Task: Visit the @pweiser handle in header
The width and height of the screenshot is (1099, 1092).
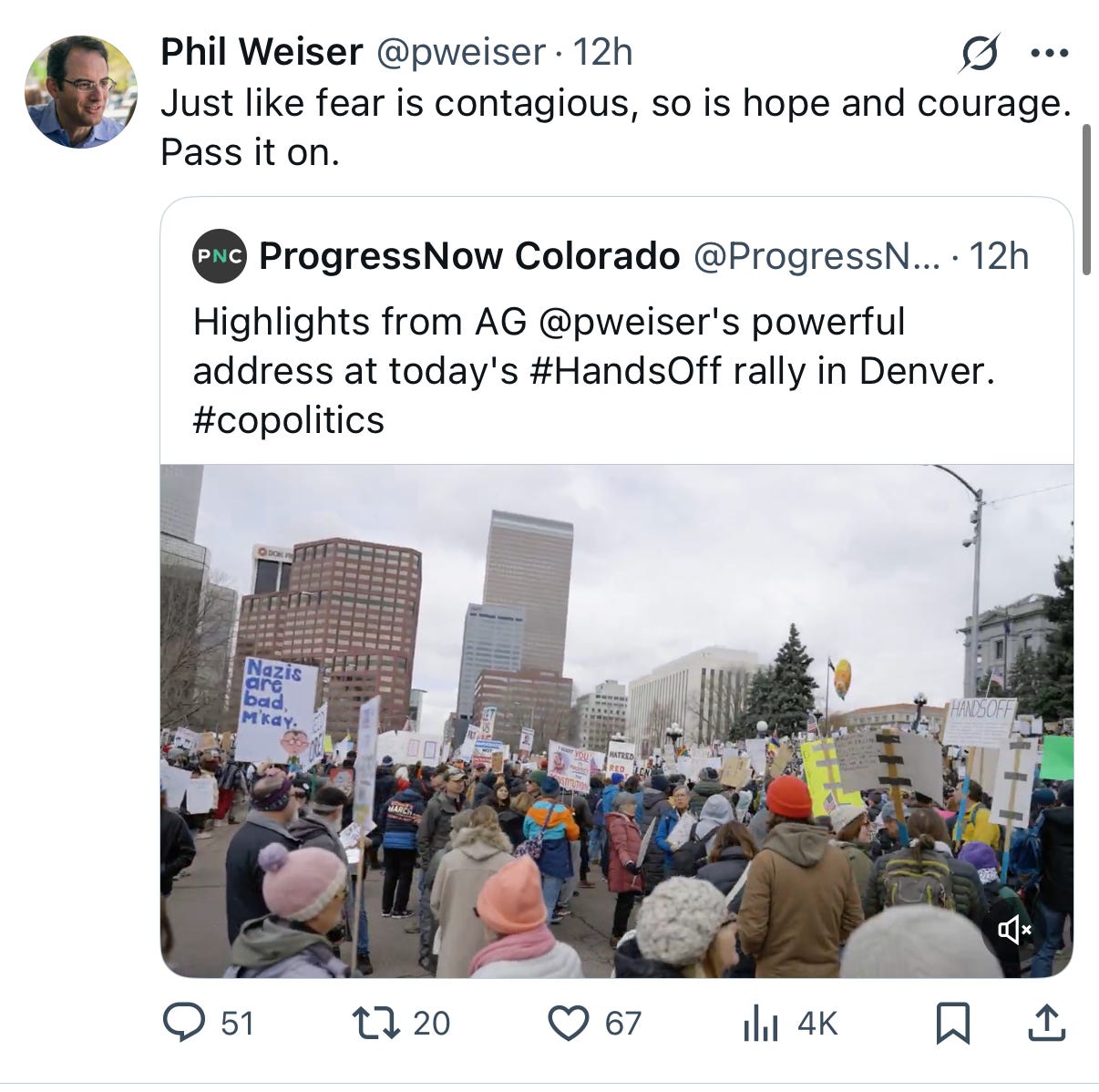Action: (461, 52)
